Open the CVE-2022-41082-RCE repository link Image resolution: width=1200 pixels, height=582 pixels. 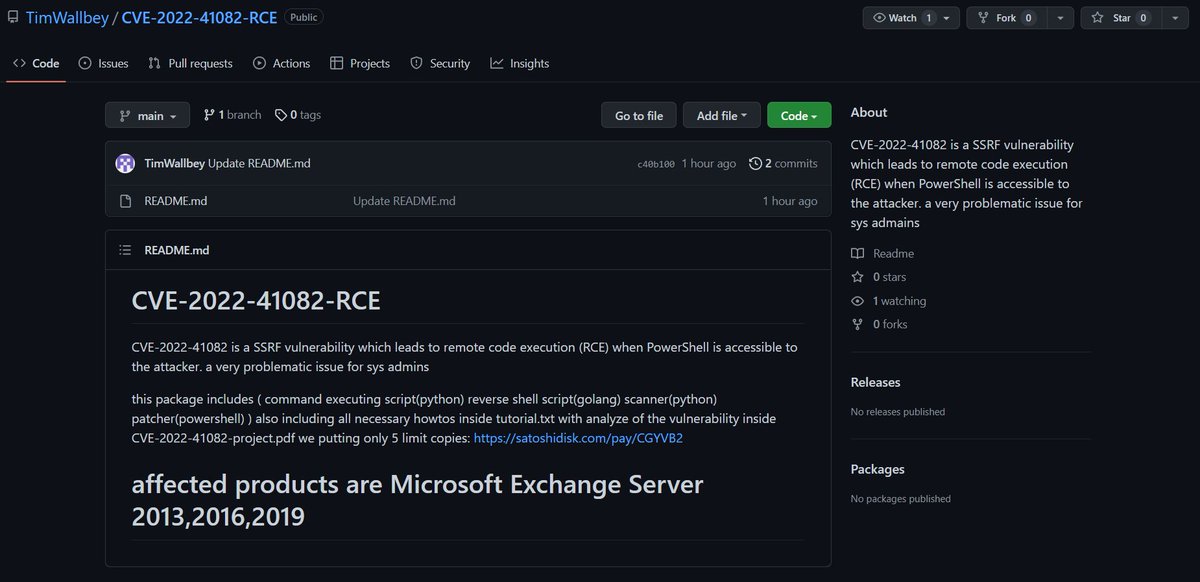(x=199, y=17)
